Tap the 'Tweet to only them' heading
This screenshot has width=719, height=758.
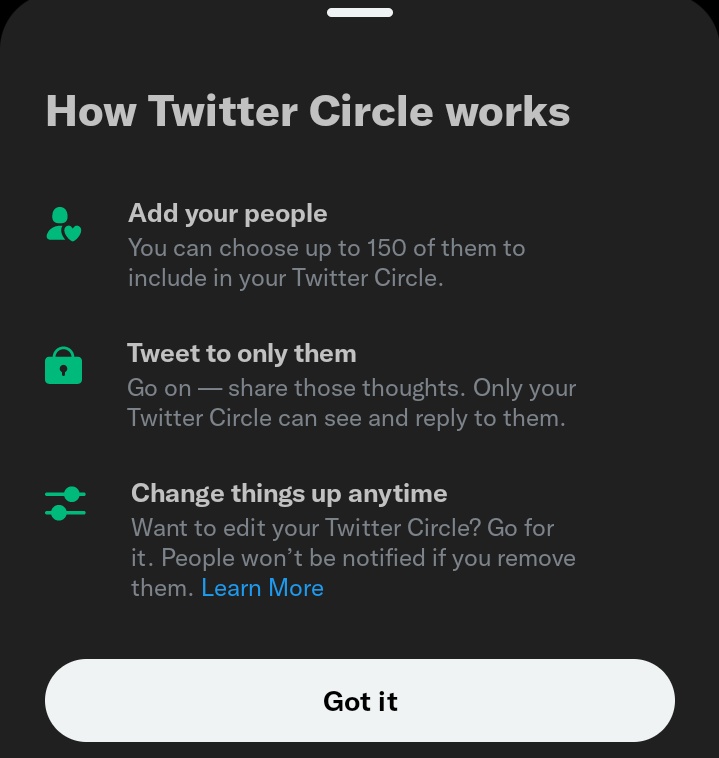coord(242,354)
